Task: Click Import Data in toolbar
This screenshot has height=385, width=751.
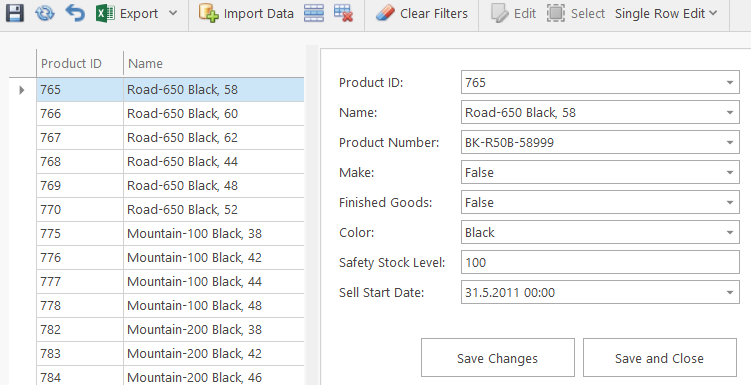Action: click(246, 13)
